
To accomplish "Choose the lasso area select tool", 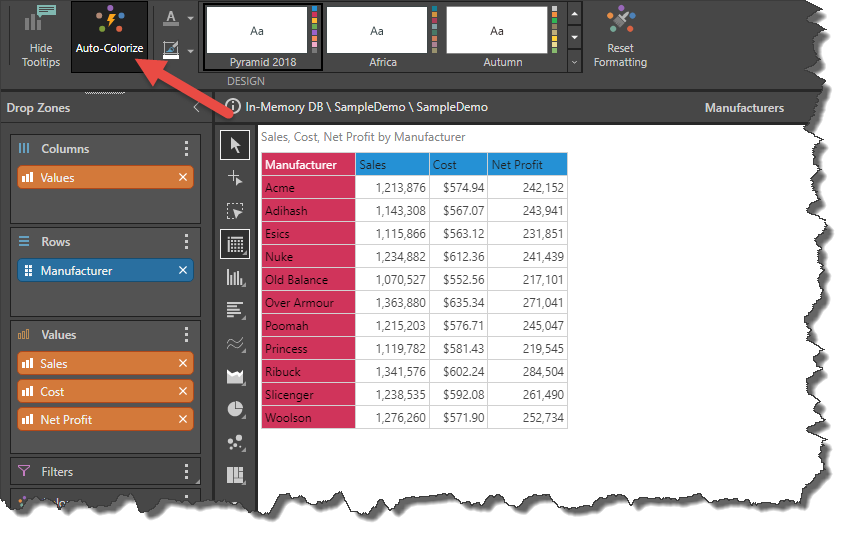I will click(x=235, y=211).
